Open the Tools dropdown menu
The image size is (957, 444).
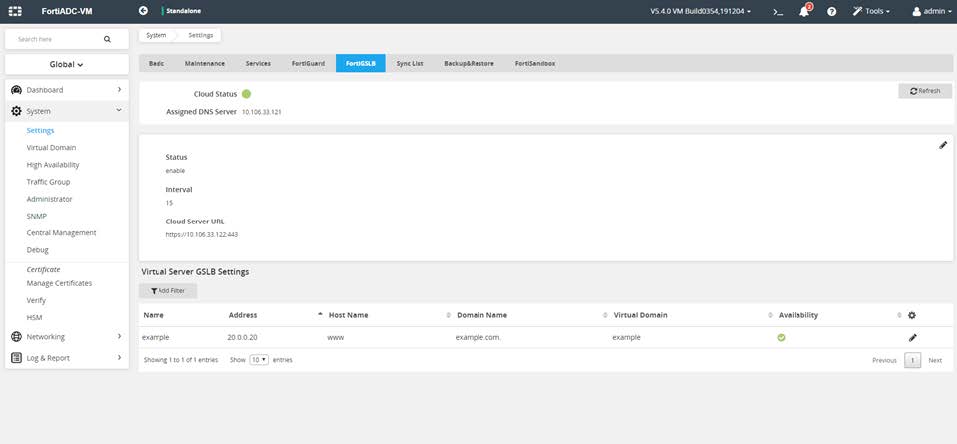click(872, 11)
